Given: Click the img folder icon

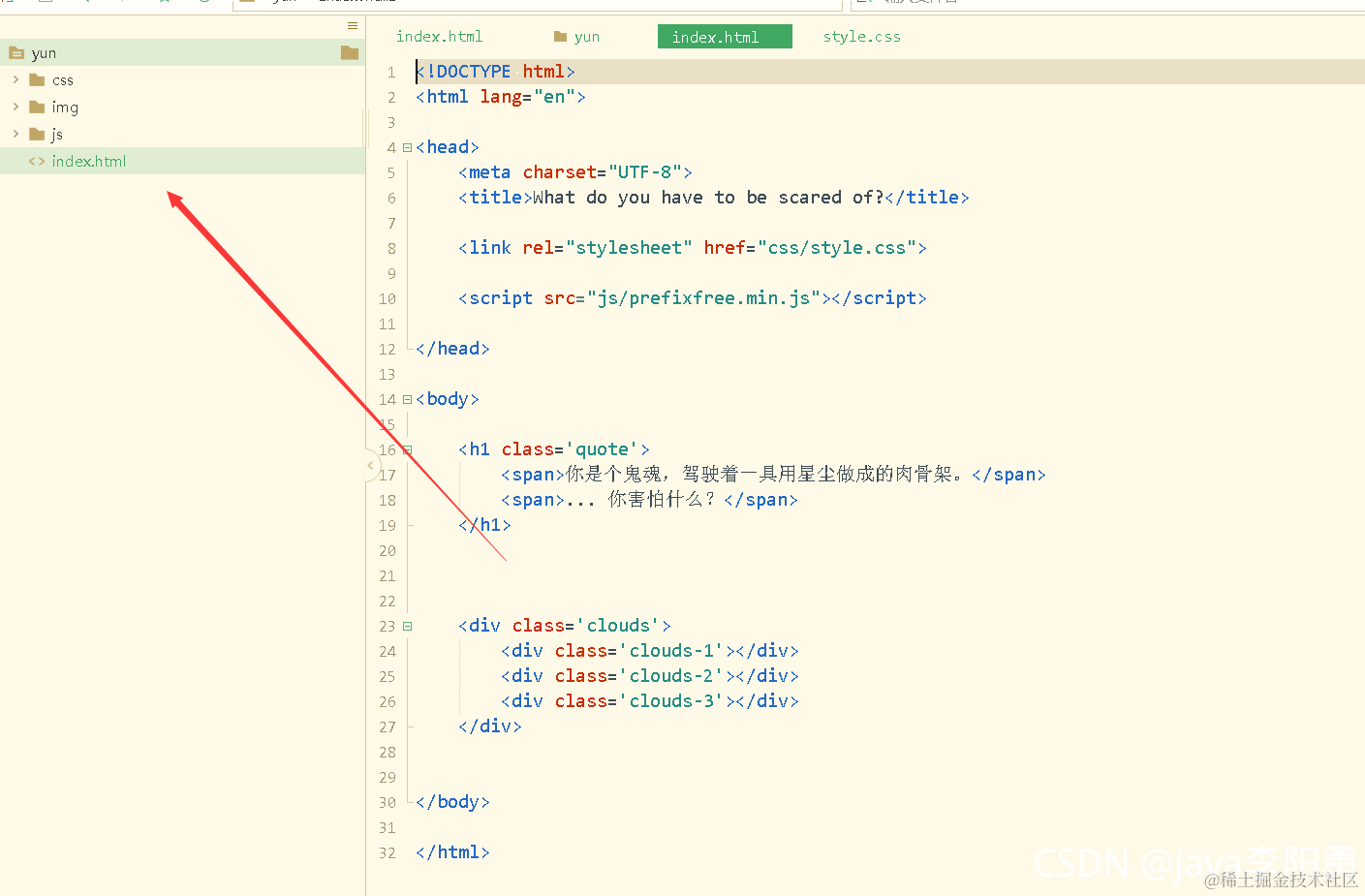Looking at the screenshot, I should point(37,108).
